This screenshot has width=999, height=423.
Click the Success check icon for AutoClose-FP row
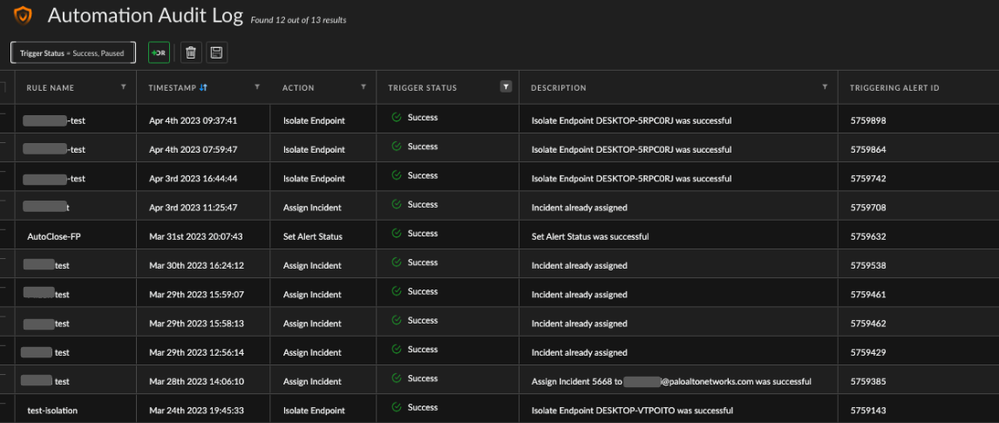click(x=397, y=233)
